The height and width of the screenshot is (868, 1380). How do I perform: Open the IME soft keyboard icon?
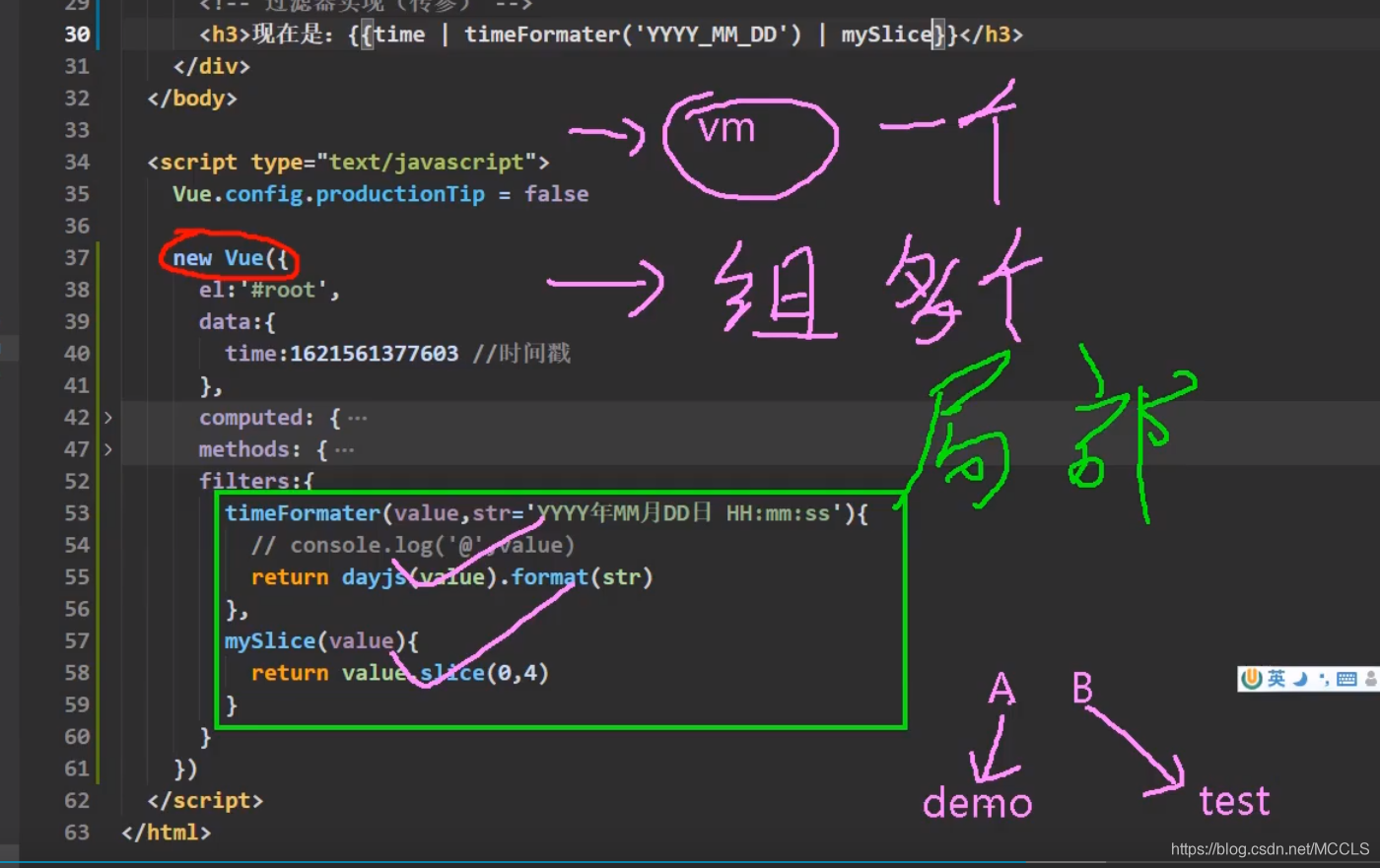[x=1346, y=679]
